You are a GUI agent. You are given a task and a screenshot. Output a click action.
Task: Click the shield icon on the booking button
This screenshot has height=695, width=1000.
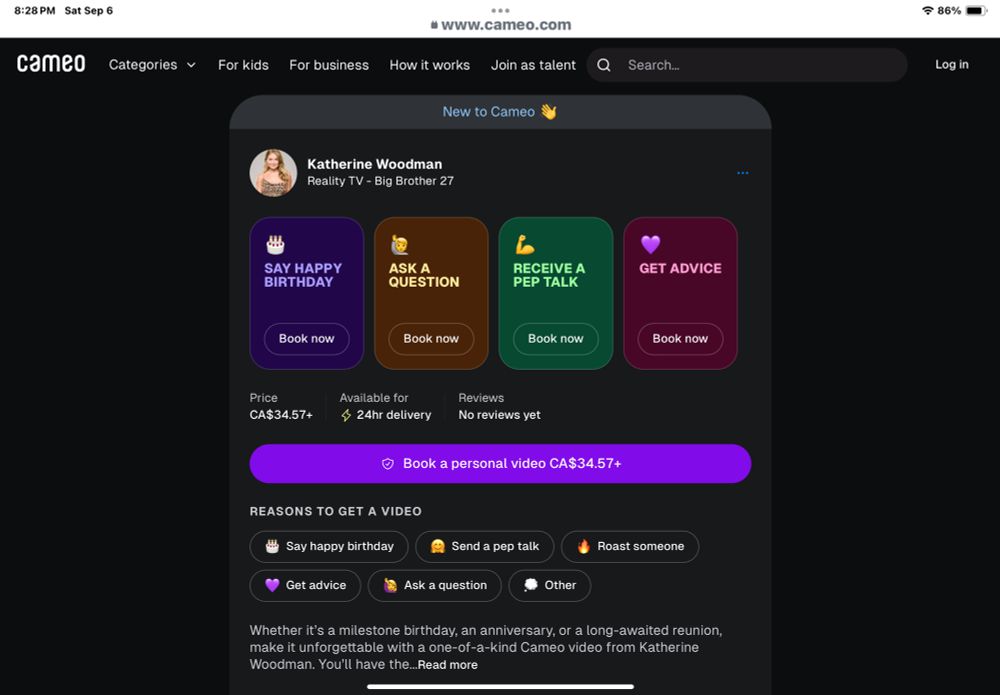[x=387, y=464]
